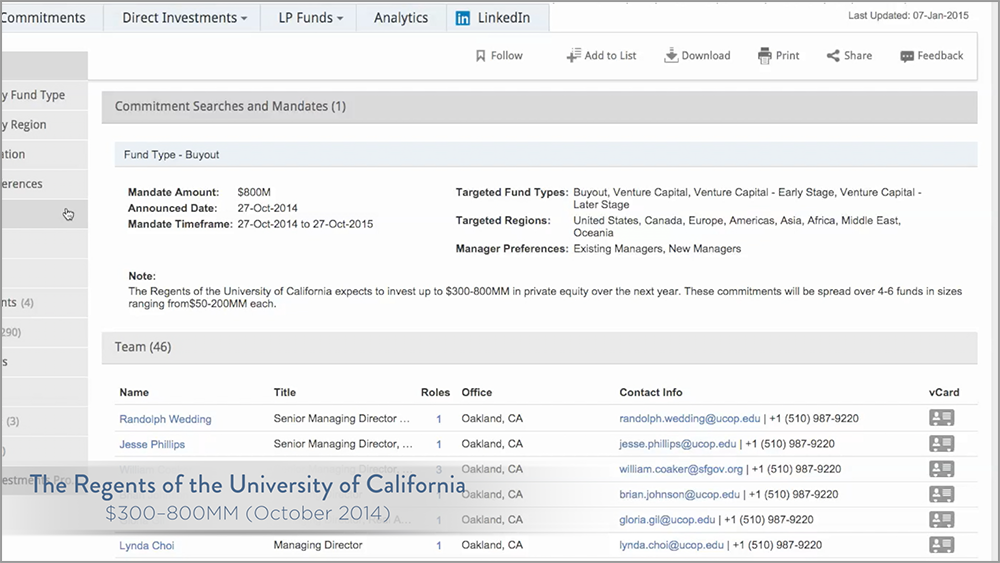This screenshot has width=1000, height=563.
Task: Select the Fund Type sidebar item
Action: pos(43,95)
